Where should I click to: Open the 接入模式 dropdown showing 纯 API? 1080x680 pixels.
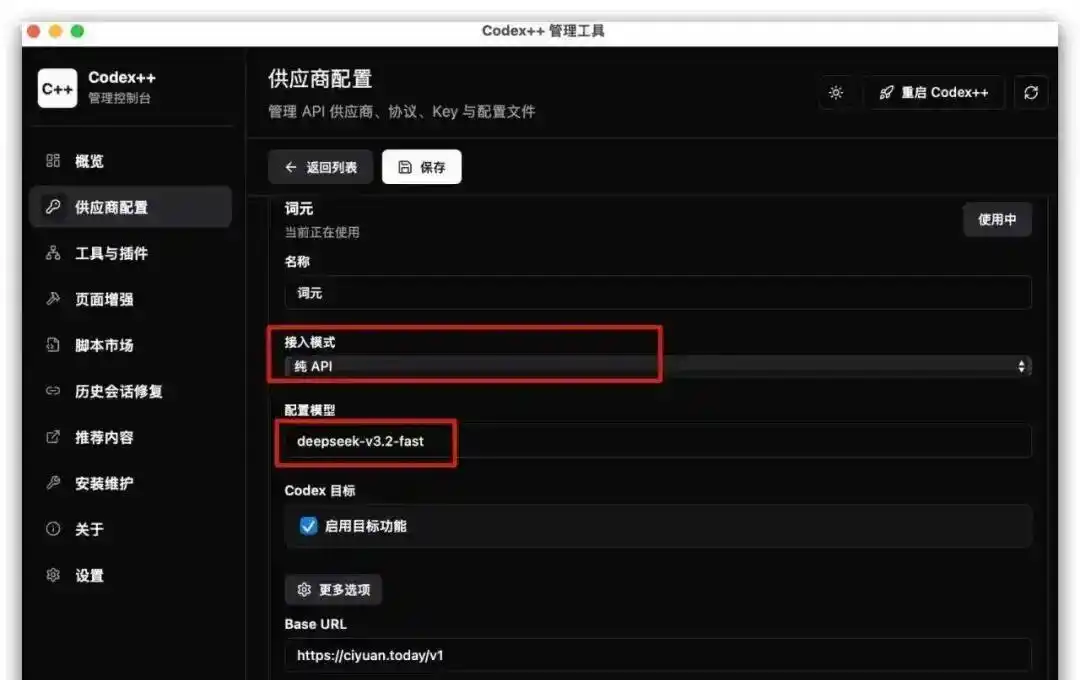658,366
